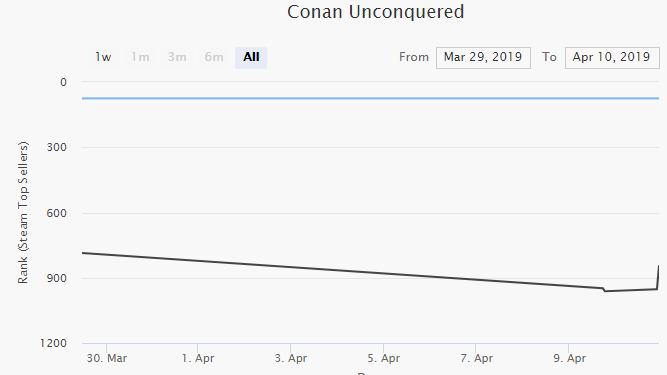667x375 pixels.
Task: Click the 900 y-axis label
Action: pos(57,278)
